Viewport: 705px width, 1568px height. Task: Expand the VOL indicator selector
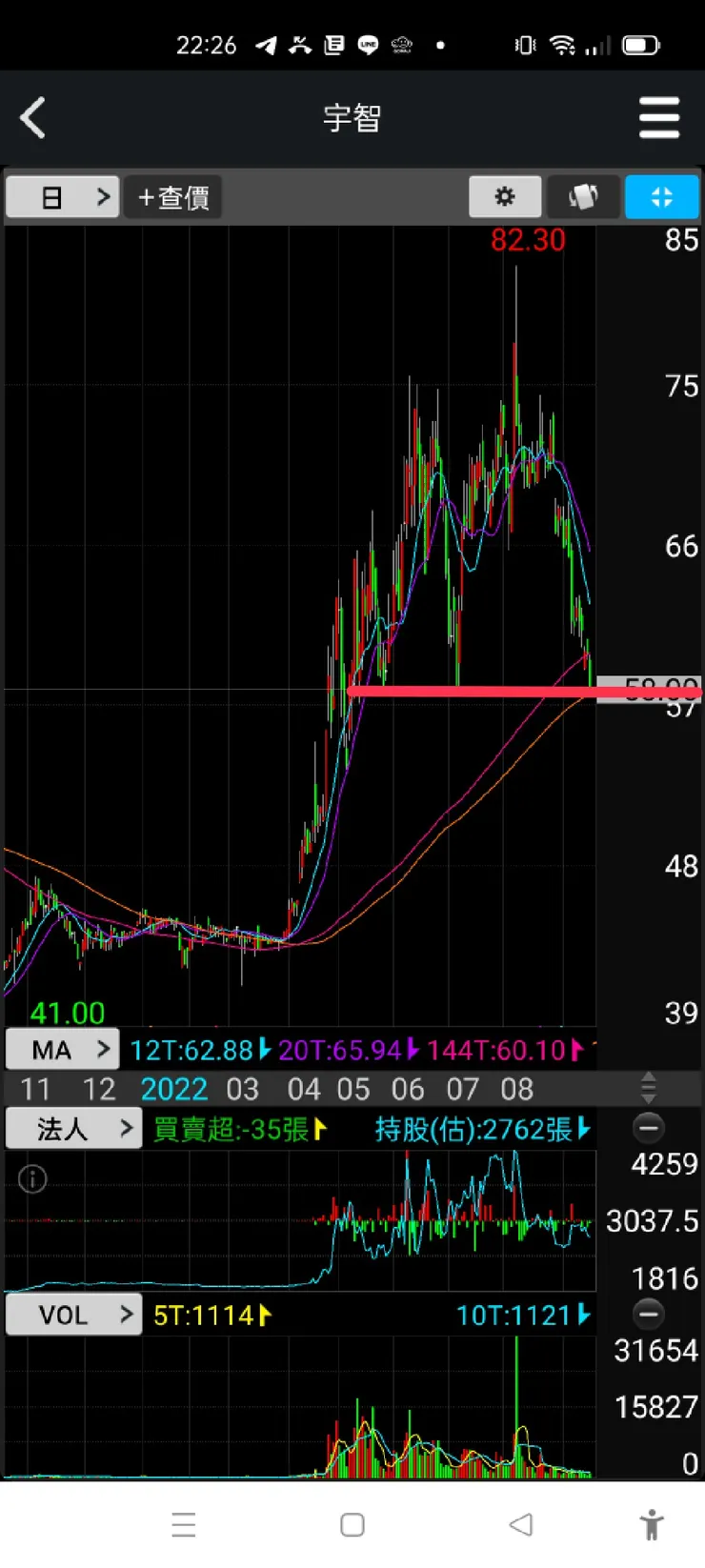pos(74,1315)
